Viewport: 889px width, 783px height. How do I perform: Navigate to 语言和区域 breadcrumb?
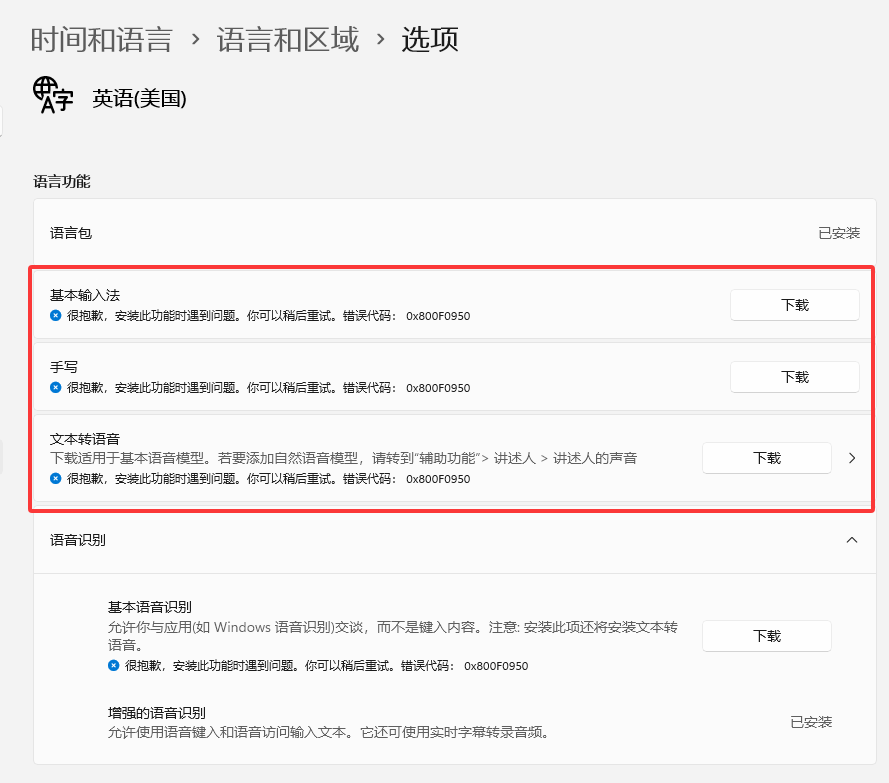tap(288, 40)
